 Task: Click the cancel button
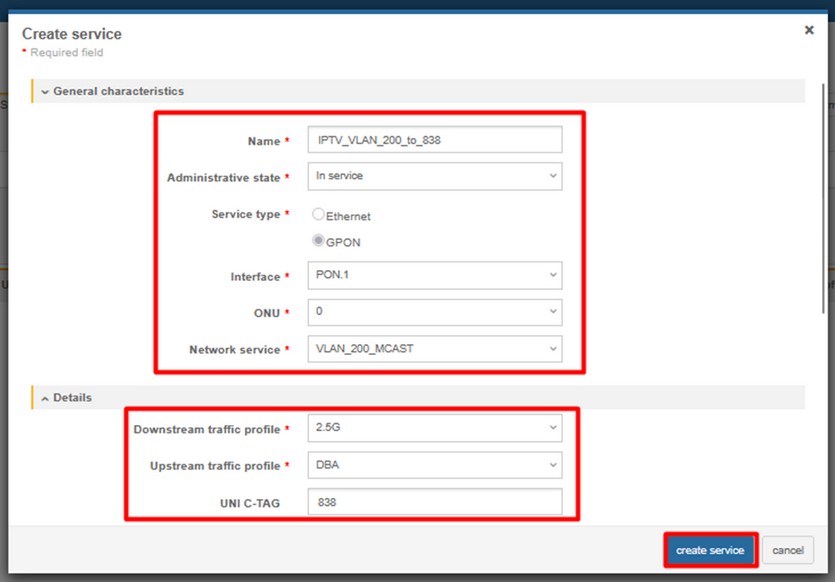tap(787, 550)
